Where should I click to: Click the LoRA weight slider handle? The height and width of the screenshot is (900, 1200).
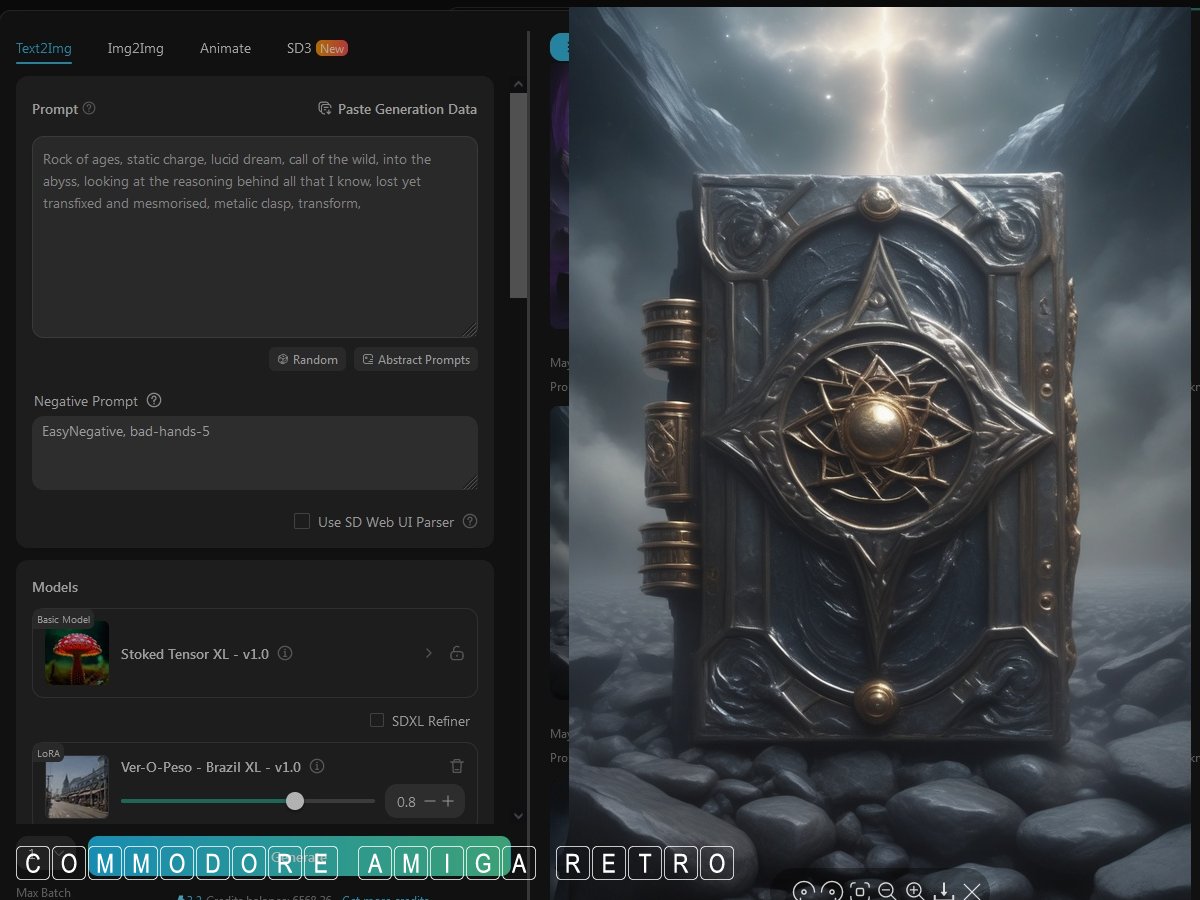click(294, 801)
